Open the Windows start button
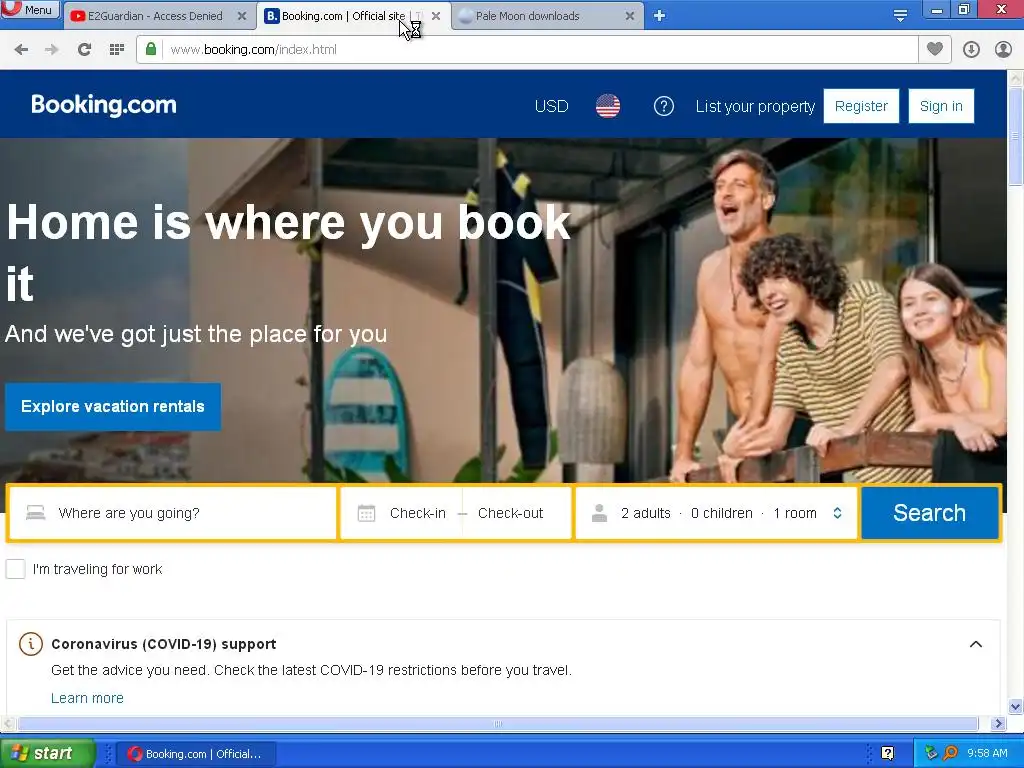Image resolution: width=1024 pixels, height=768 pixels. (47, 754)
